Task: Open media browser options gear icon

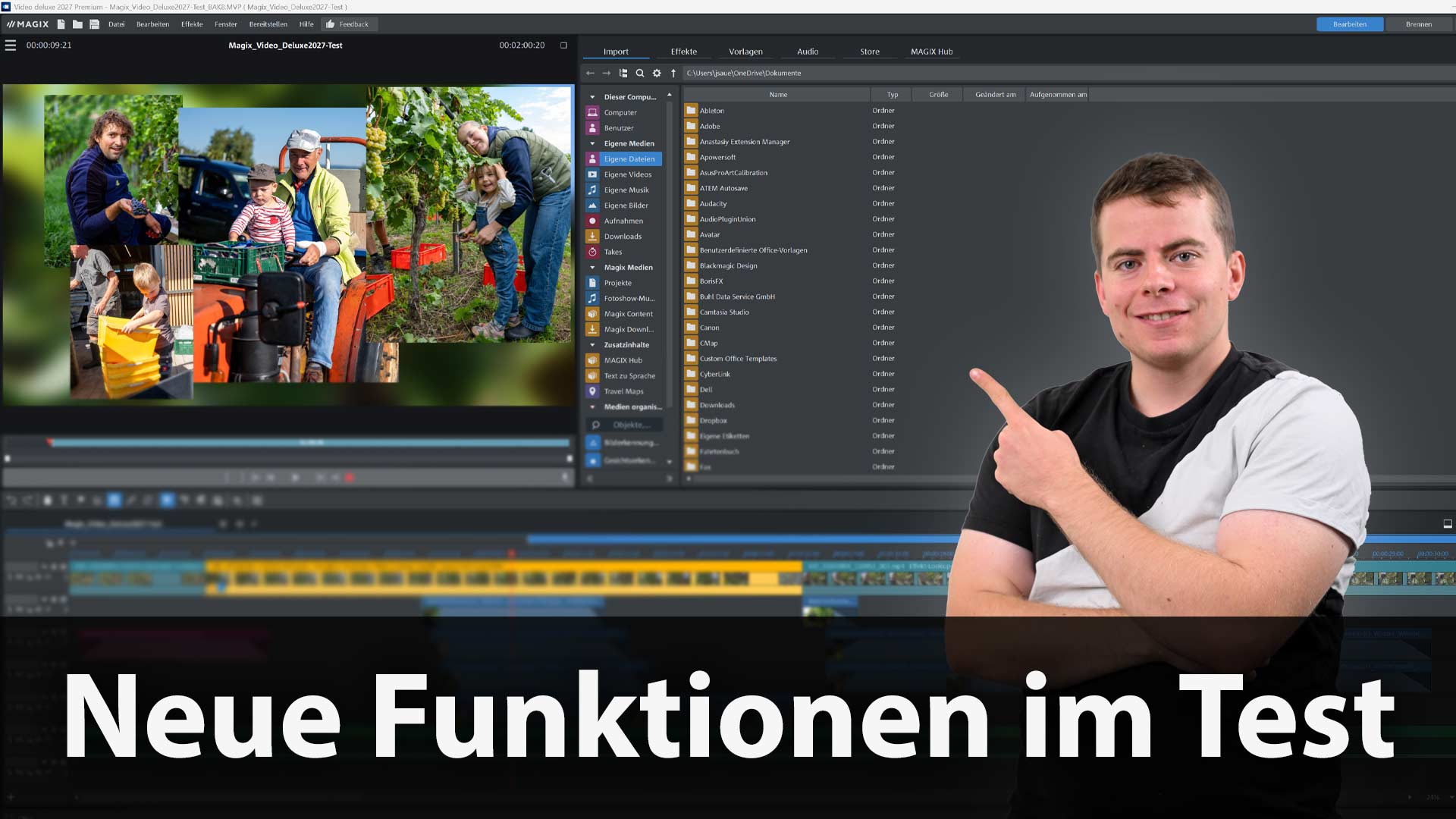Action: pyautogui.click(x=657, y=74)
